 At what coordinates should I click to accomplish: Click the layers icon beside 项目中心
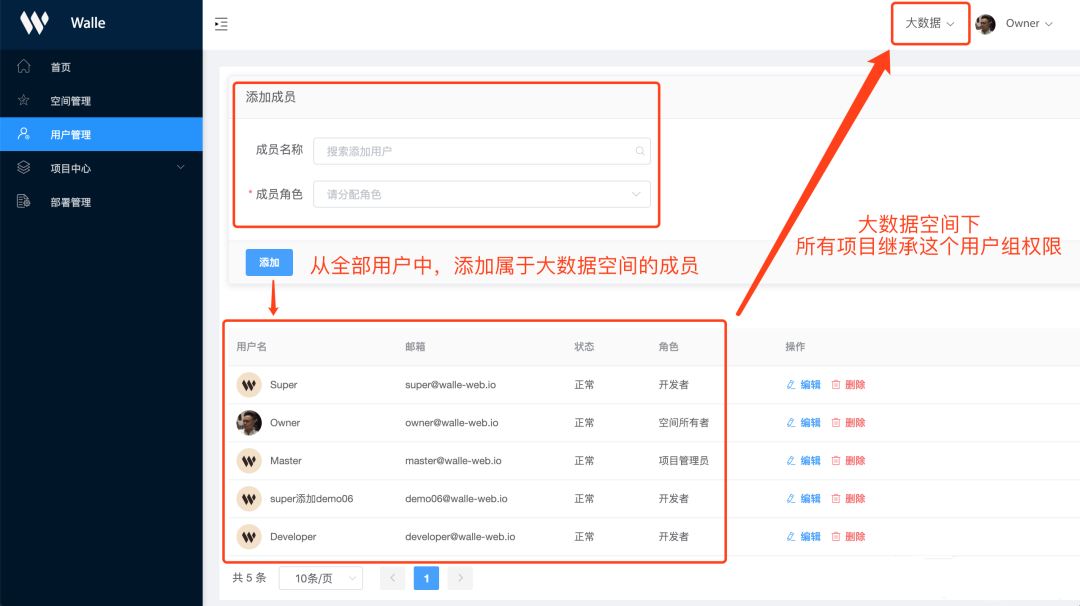point(23,167)
